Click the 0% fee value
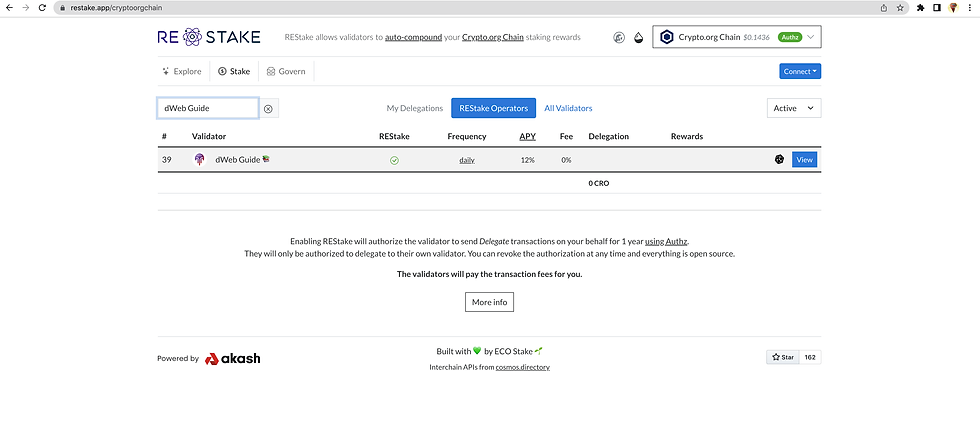 click(566, 161)
